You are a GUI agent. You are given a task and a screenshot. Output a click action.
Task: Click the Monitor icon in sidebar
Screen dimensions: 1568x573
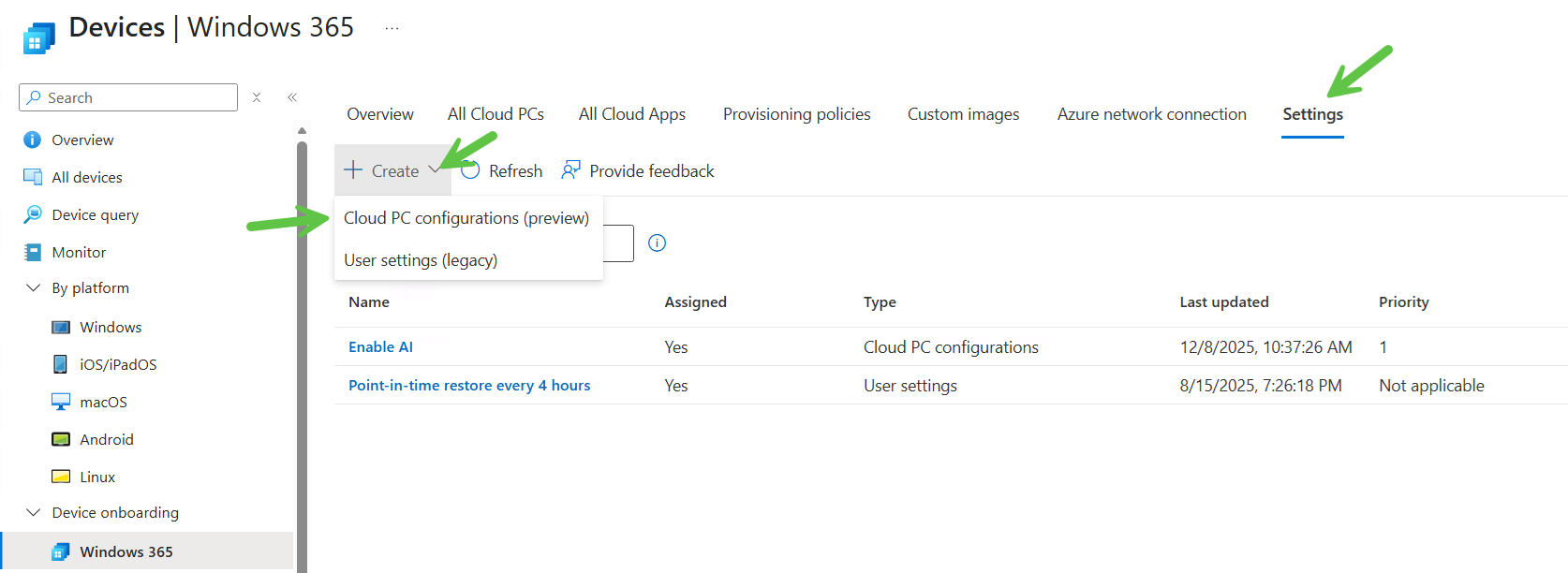click(x=33, y=252)
